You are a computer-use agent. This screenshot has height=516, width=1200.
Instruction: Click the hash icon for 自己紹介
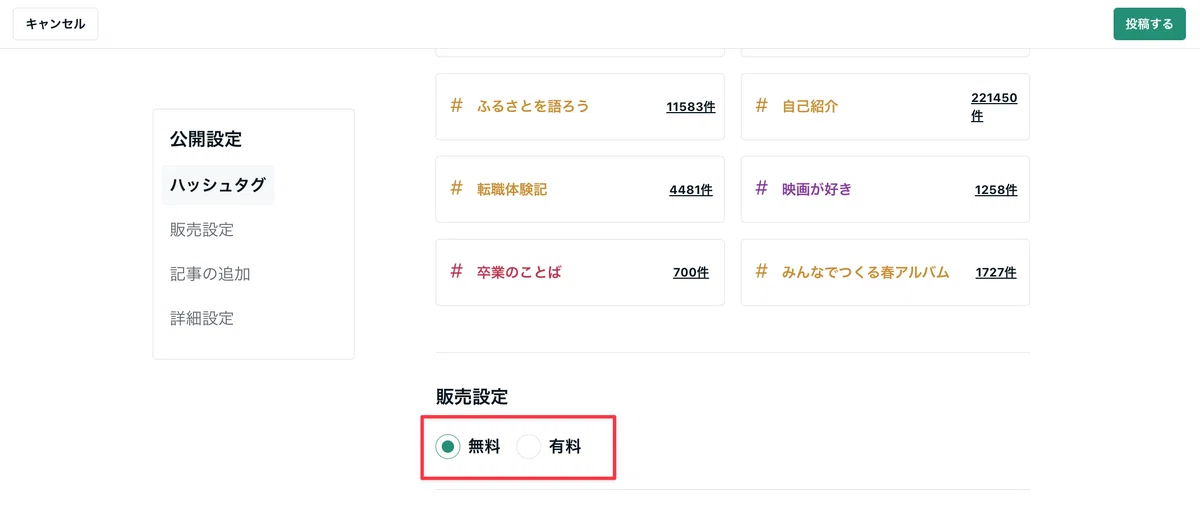pos(762,105)
